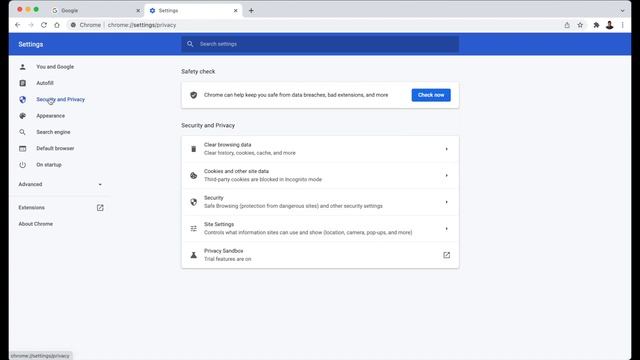
Task: Open About Chrome page
Action: point(36,224)
